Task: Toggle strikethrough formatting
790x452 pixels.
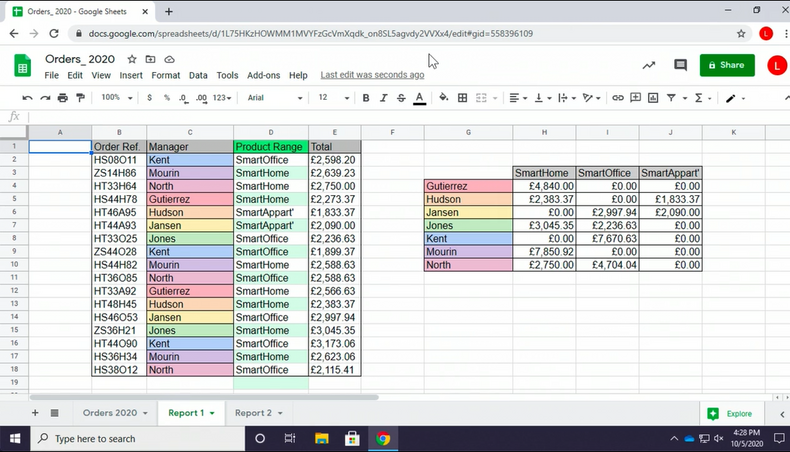Action: pos(400,98)
